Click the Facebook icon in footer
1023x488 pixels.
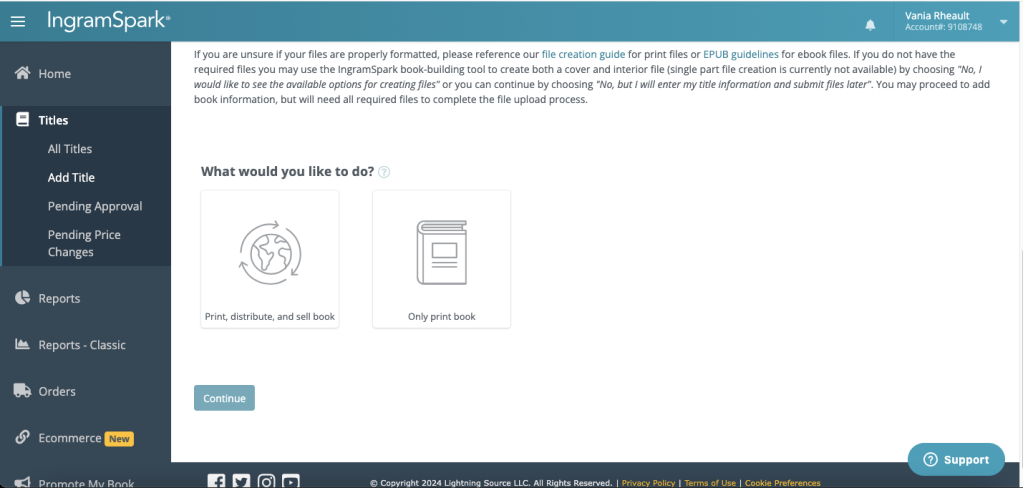click(216, 481)
